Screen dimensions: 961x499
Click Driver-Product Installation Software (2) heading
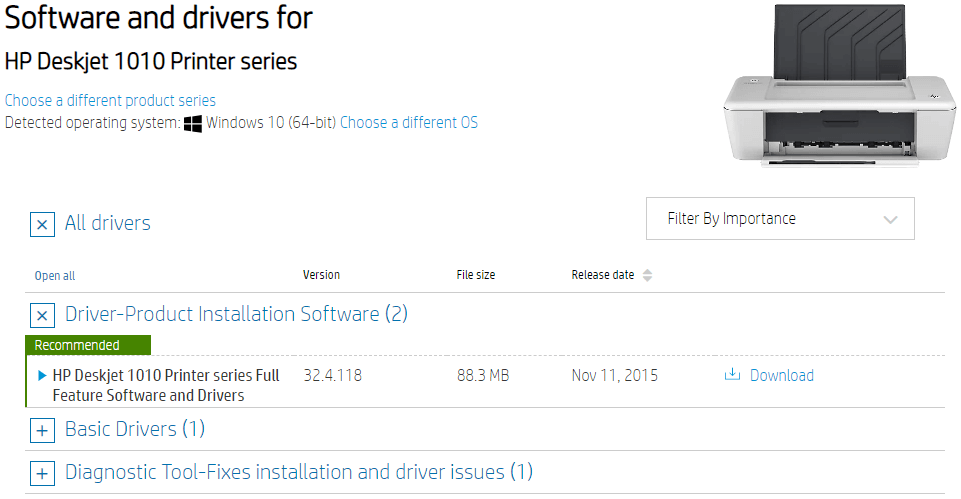pyautogui.click(x=237, y=314)
